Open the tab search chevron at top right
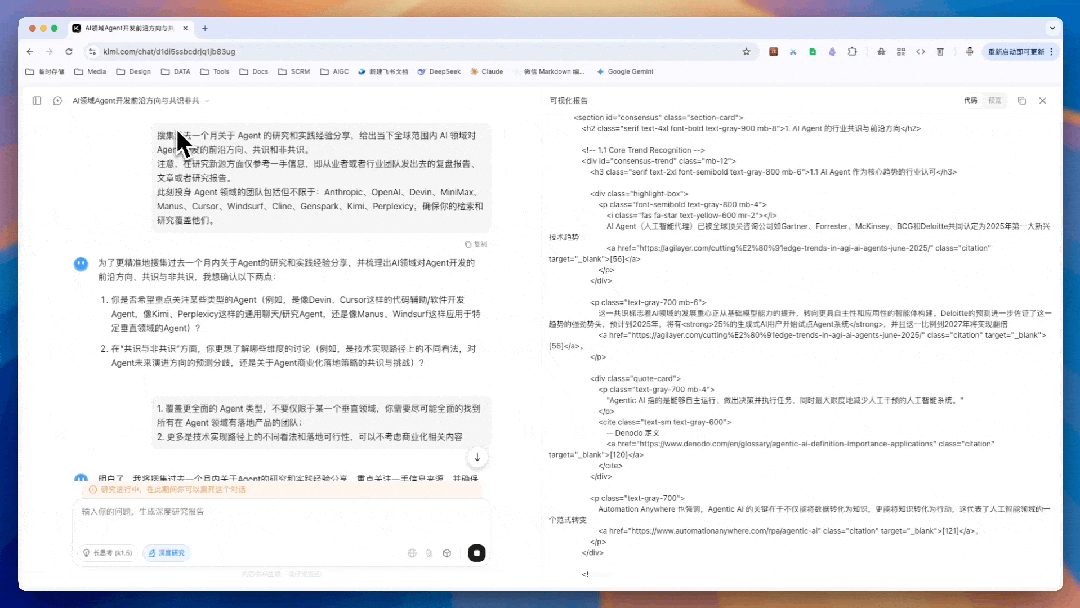 tap(1052, 28)
